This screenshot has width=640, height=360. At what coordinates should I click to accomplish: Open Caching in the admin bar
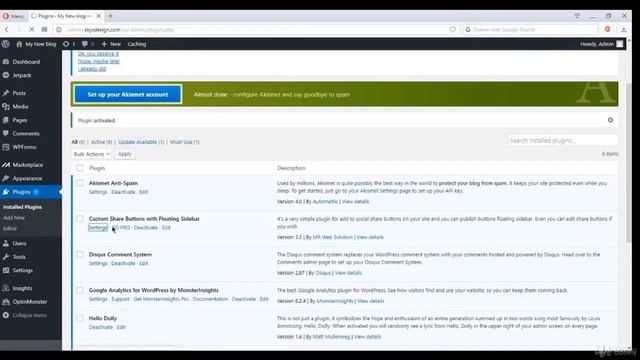(x=137, y=44)
